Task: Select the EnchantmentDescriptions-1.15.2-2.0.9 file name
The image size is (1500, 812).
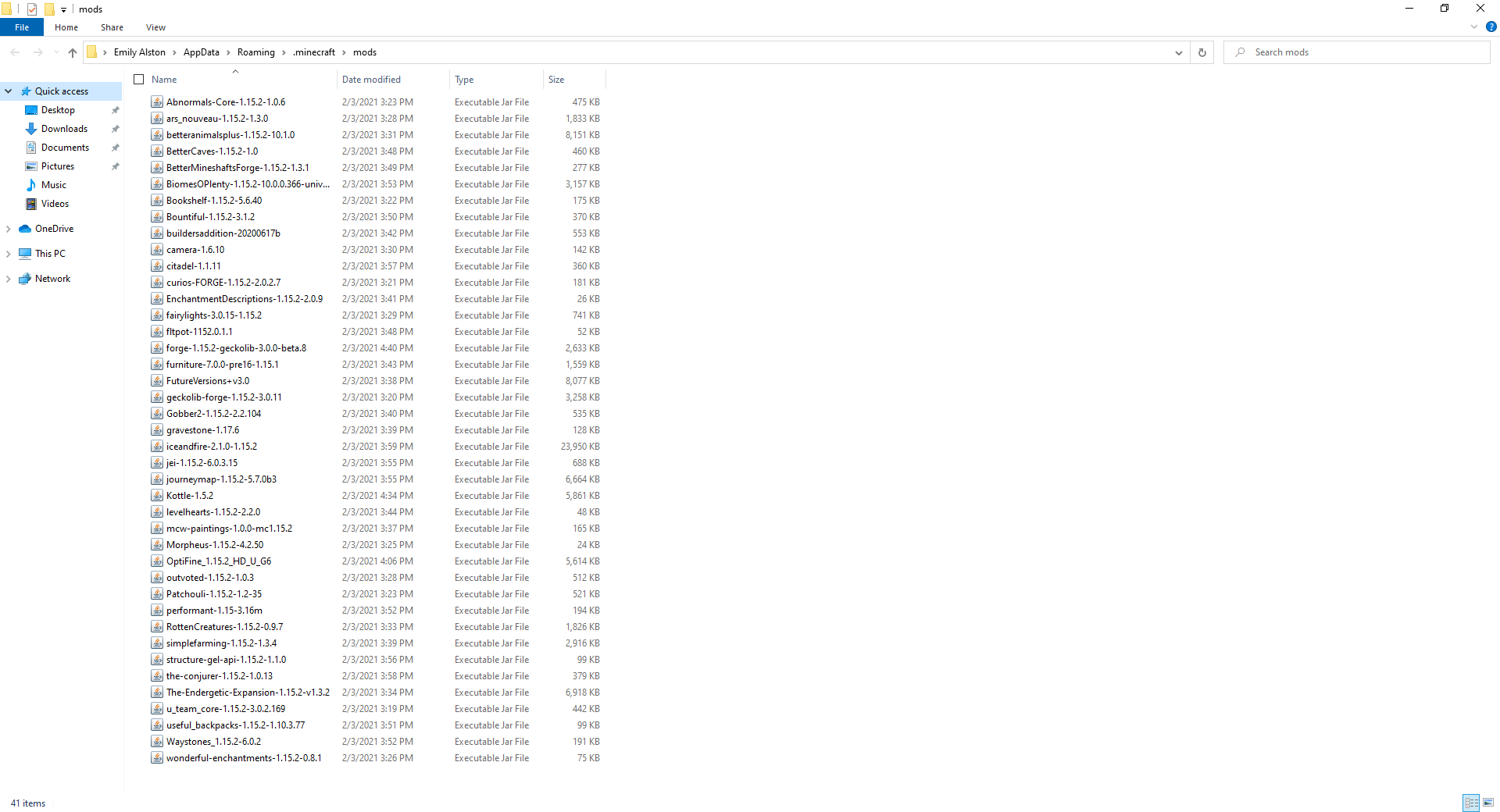Action: point(244,299)
